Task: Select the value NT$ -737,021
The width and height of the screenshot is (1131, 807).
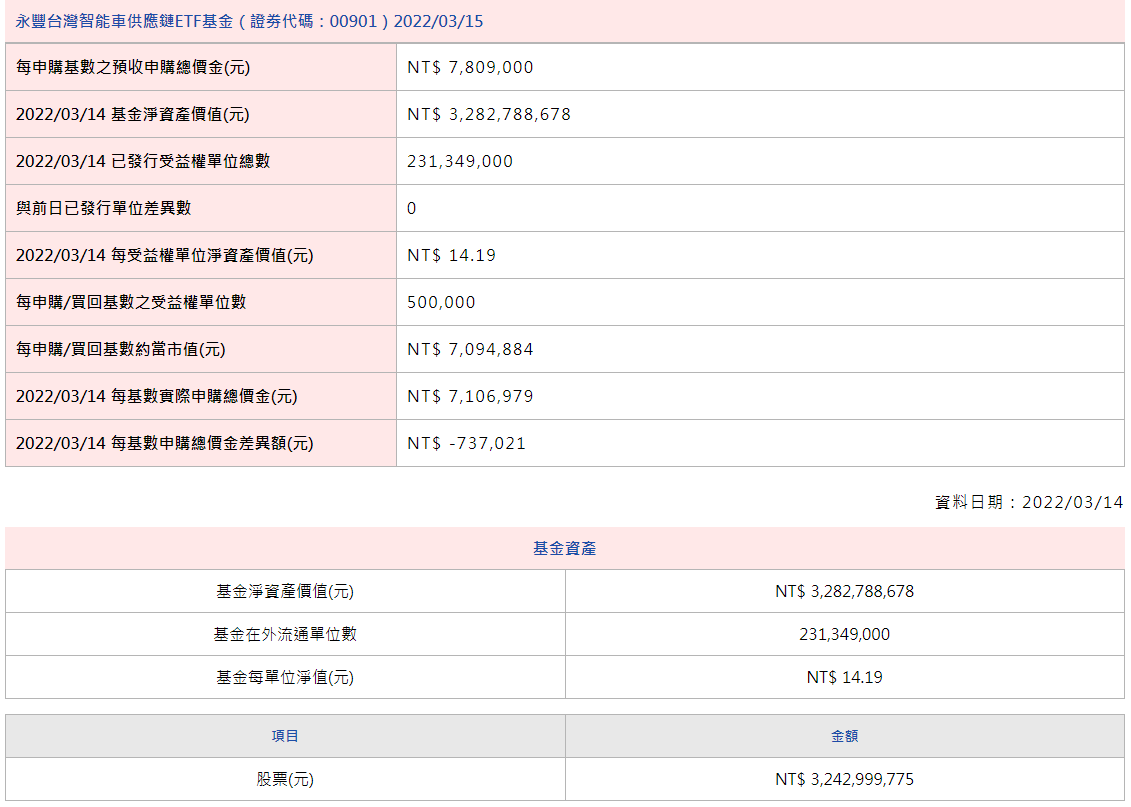Action: tap(467, 444)
